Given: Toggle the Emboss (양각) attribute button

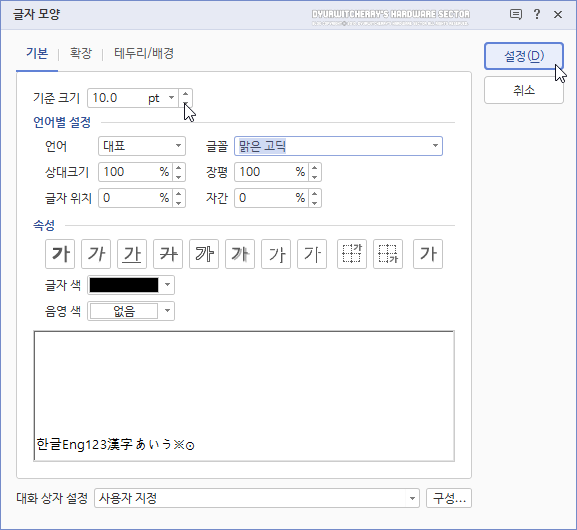Looking at the screenshot, I should 276,254.
